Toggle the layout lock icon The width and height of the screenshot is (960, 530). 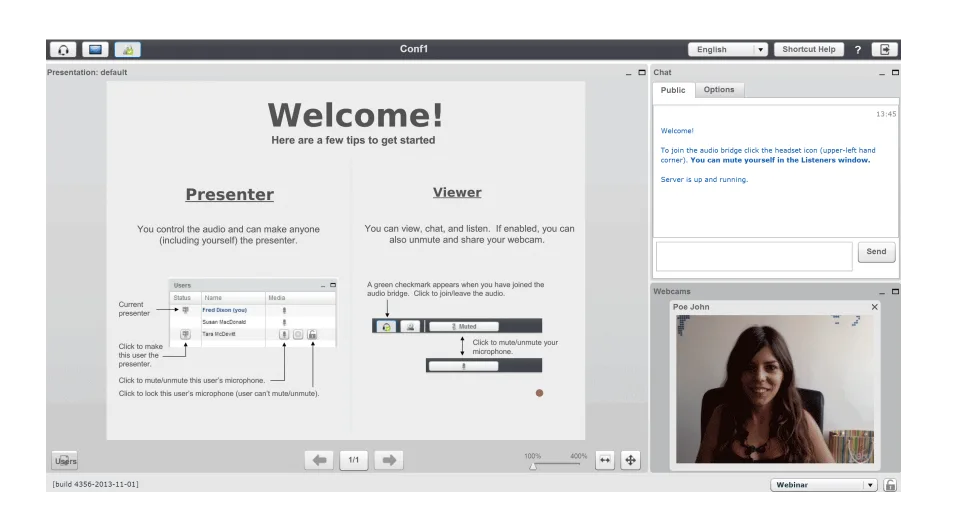point(890,485)
